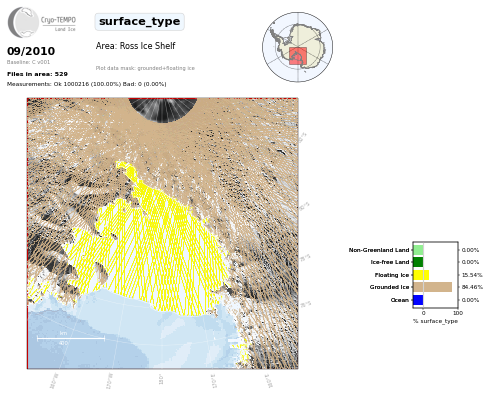The height and width of the screenshot is (410, 492).
Task: Click the Grounded Ice legend label
Action: tap(389, 287)
